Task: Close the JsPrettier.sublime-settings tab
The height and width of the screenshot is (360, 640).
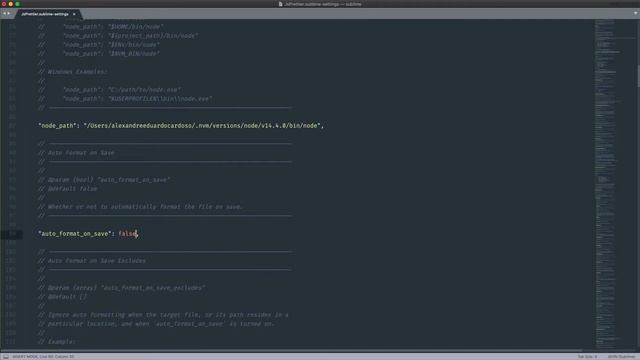Action: pyautogui.click(x=74, y=14)
